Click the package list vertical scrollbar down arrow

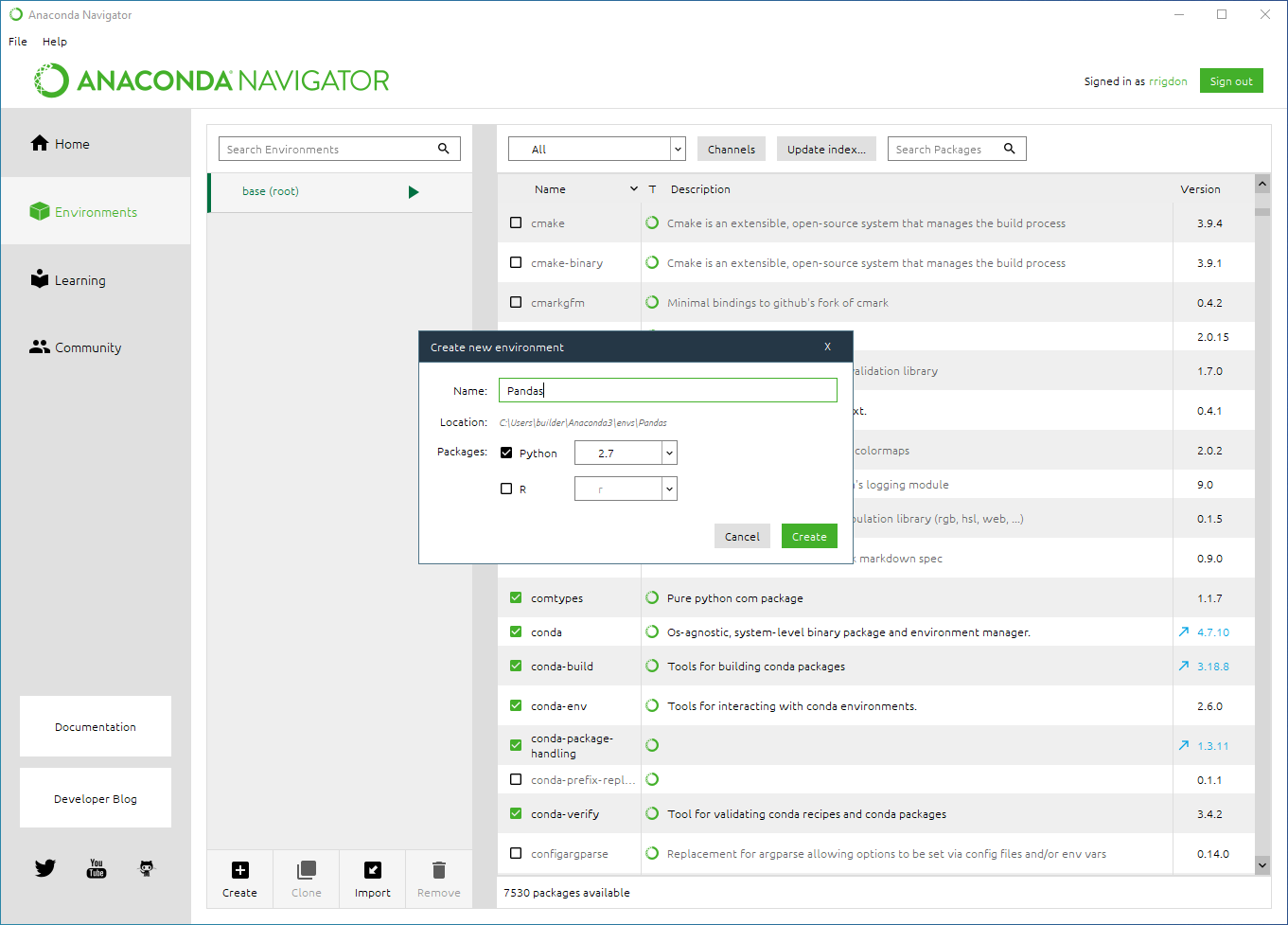[x=1262, y=864]
